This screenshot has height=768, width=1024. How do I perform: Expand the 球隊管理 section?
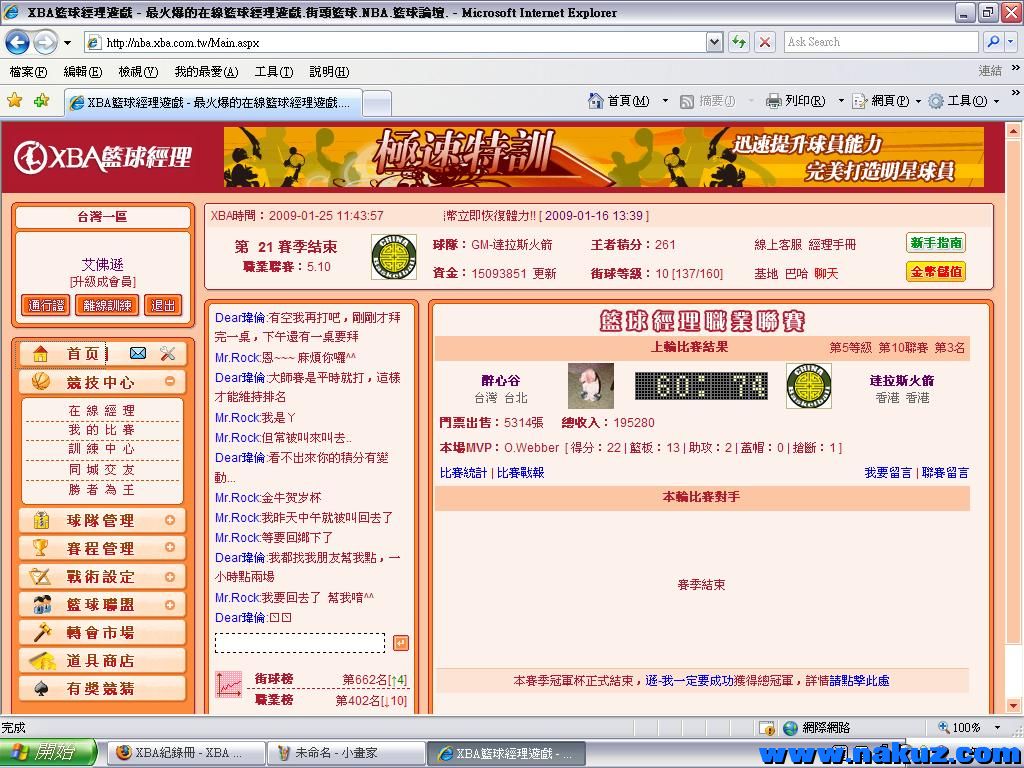[x=170, y=520]
